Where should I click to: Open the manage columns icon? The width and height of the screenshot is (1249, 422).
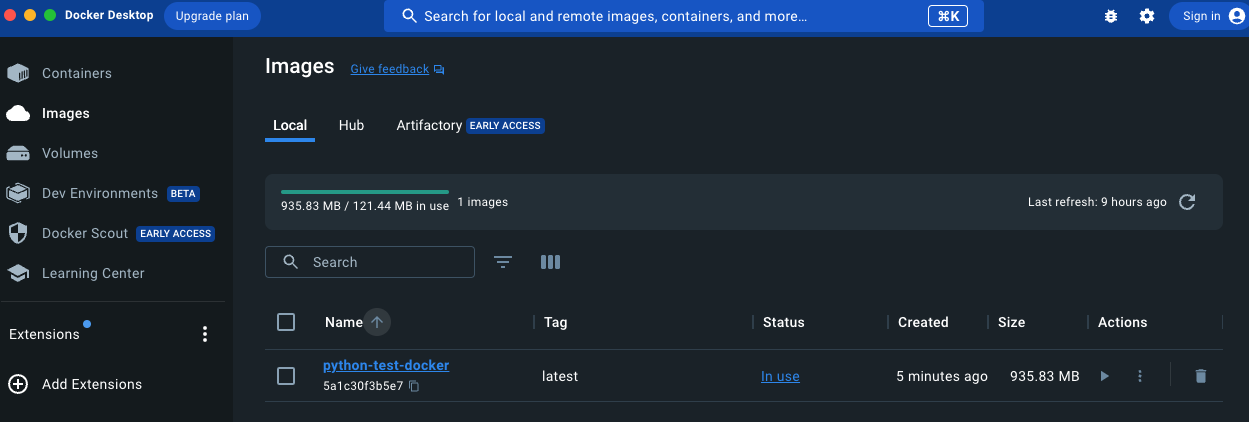tap(550, 262)
